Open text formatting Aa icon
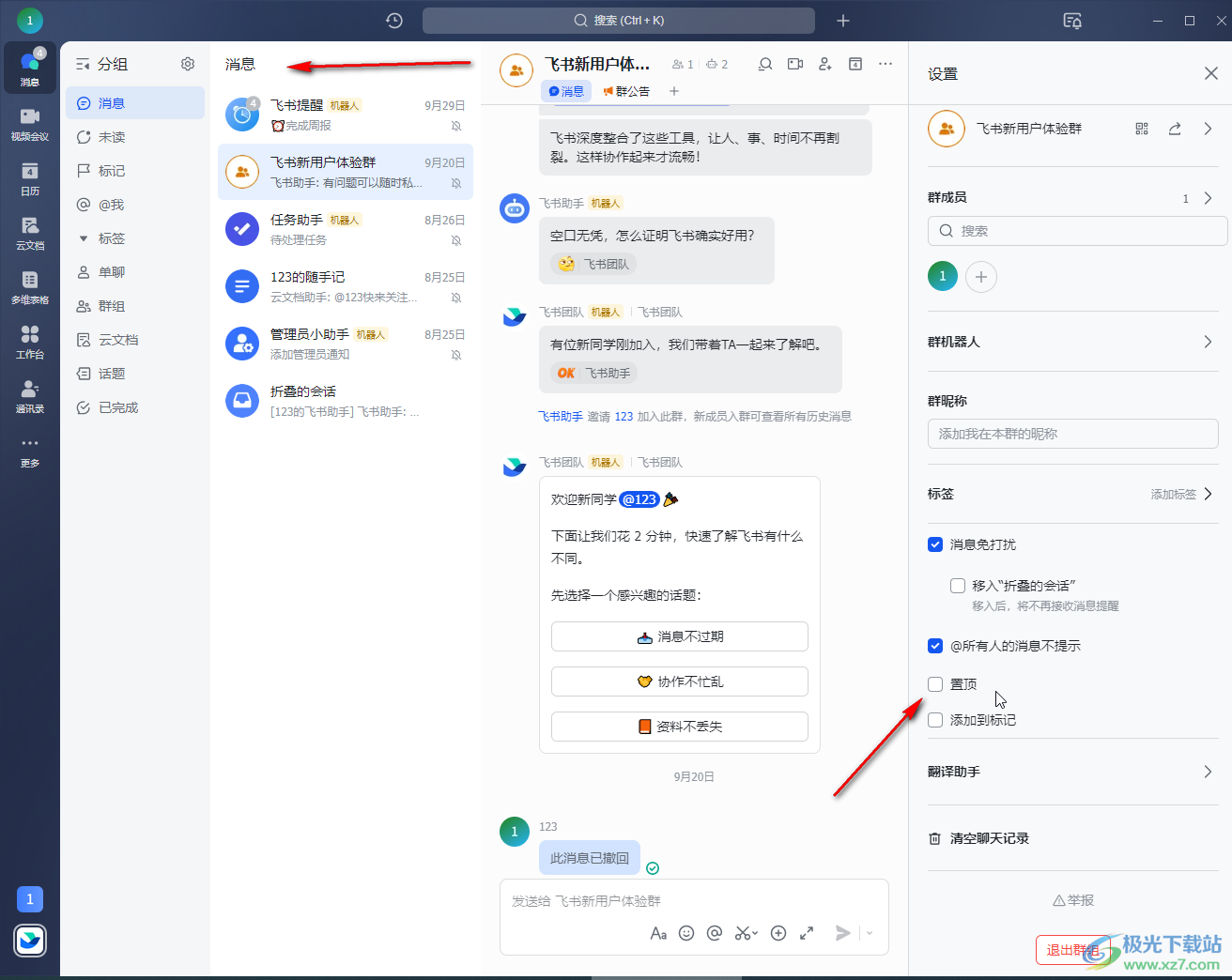Viewport: 1232px width, 980px height. pos(658,933)
